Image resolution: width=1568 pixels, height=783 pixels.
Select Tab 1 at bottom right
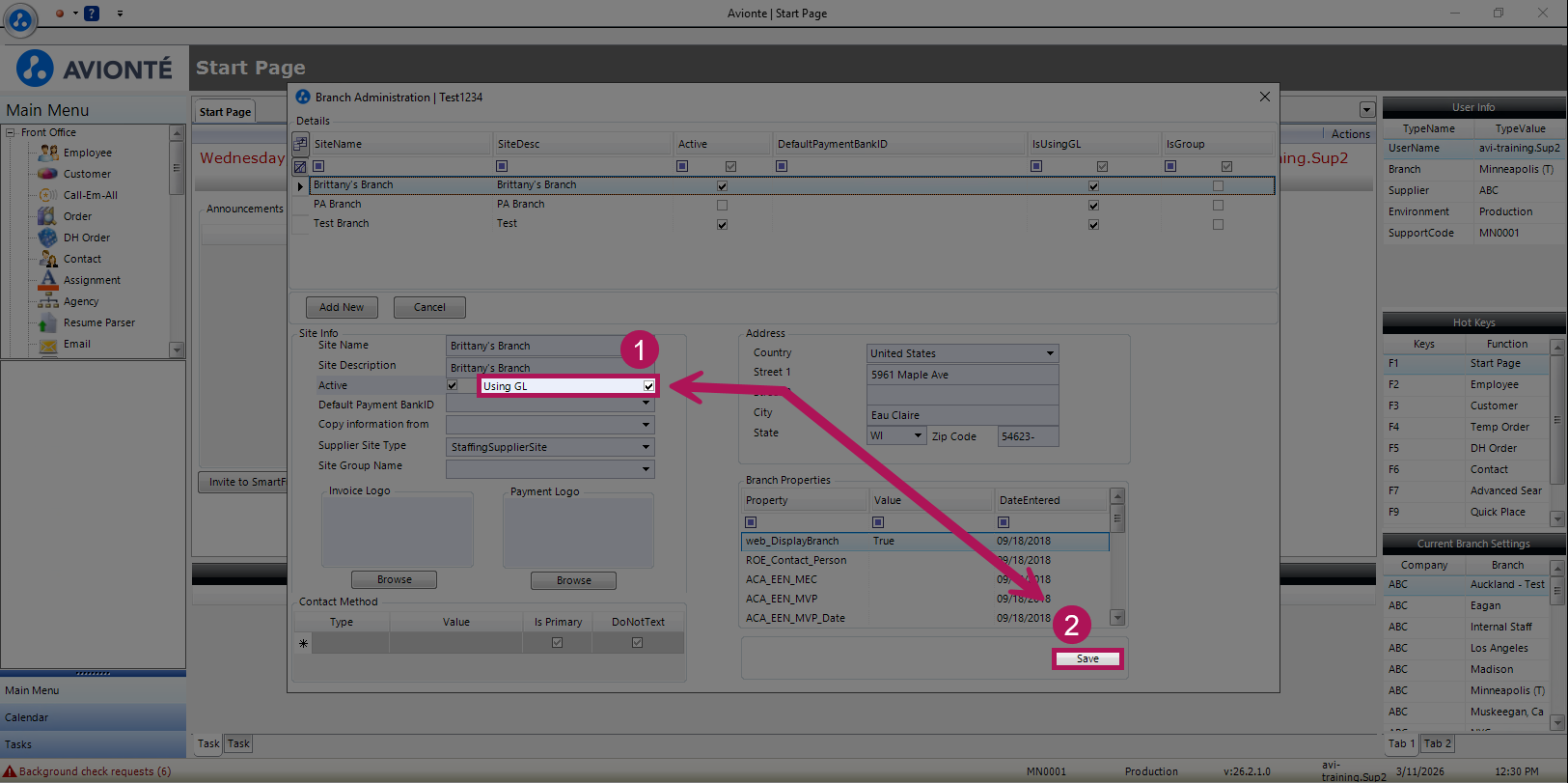coord(1402,744)
